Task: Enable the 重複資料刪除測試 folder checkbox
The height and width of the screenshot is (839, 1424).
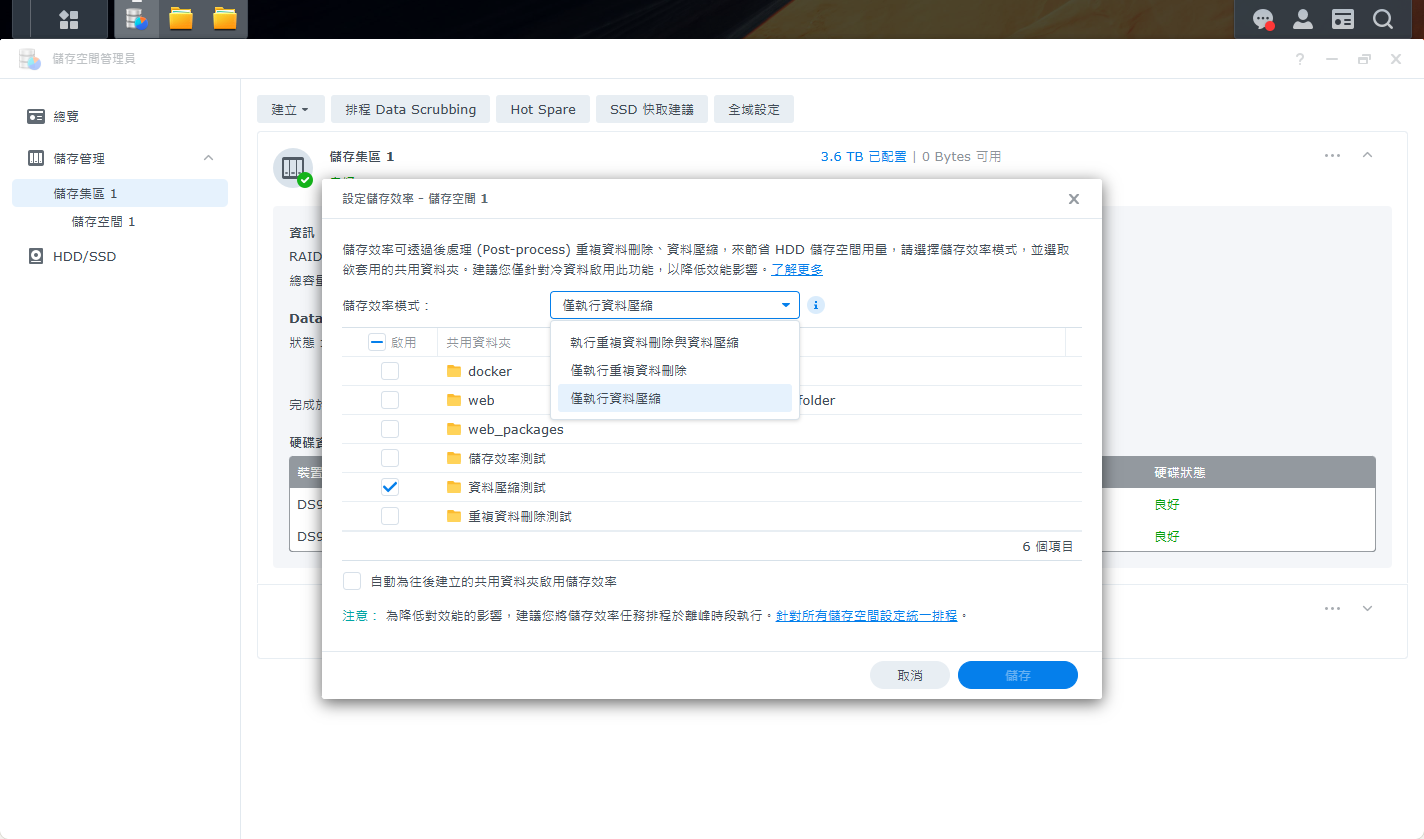Action: (390, 516)
